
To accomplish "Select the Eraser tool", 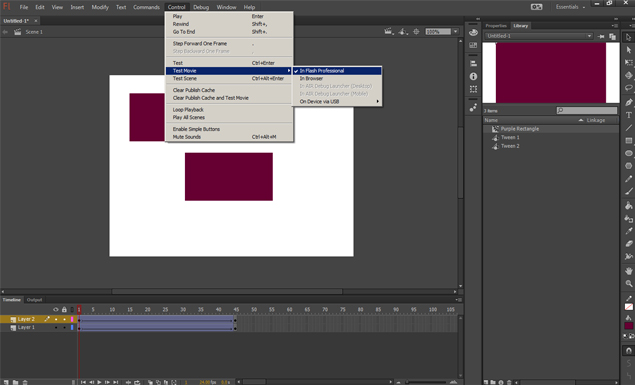I will (x=629, y=244).
